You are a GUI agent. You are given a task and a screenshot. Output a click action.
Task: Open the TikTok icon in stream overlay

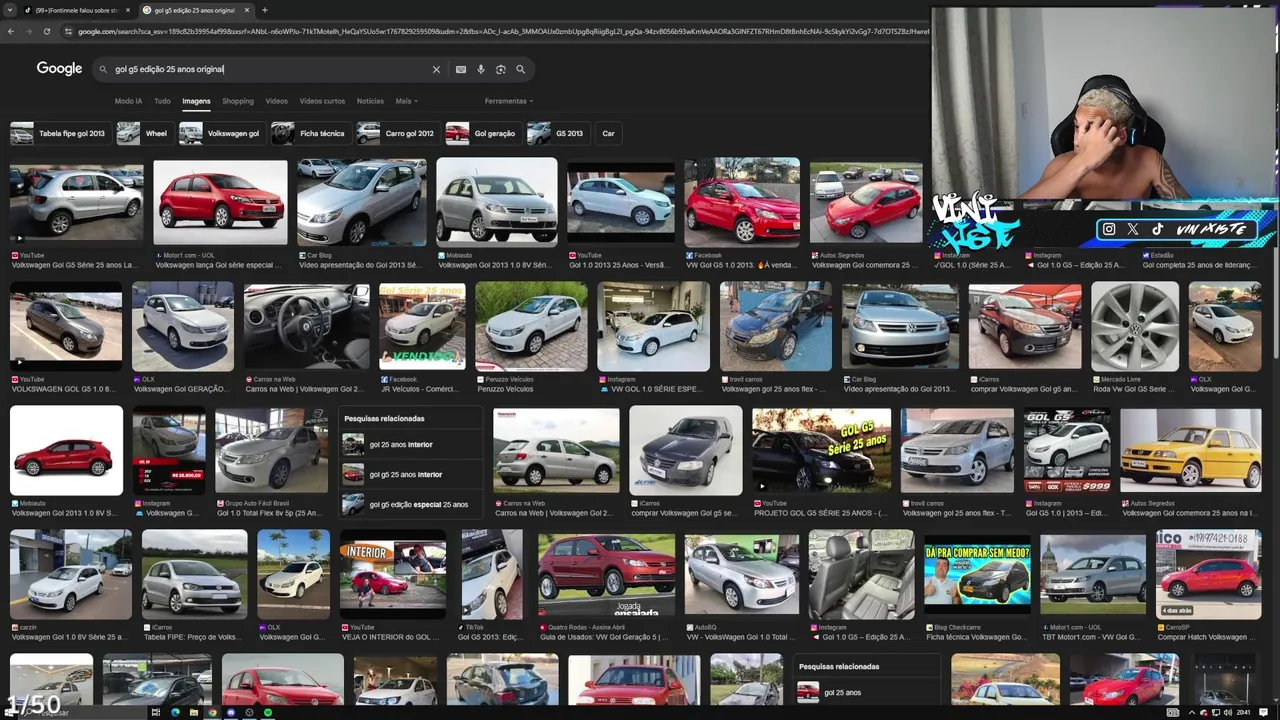point(1157,229)
